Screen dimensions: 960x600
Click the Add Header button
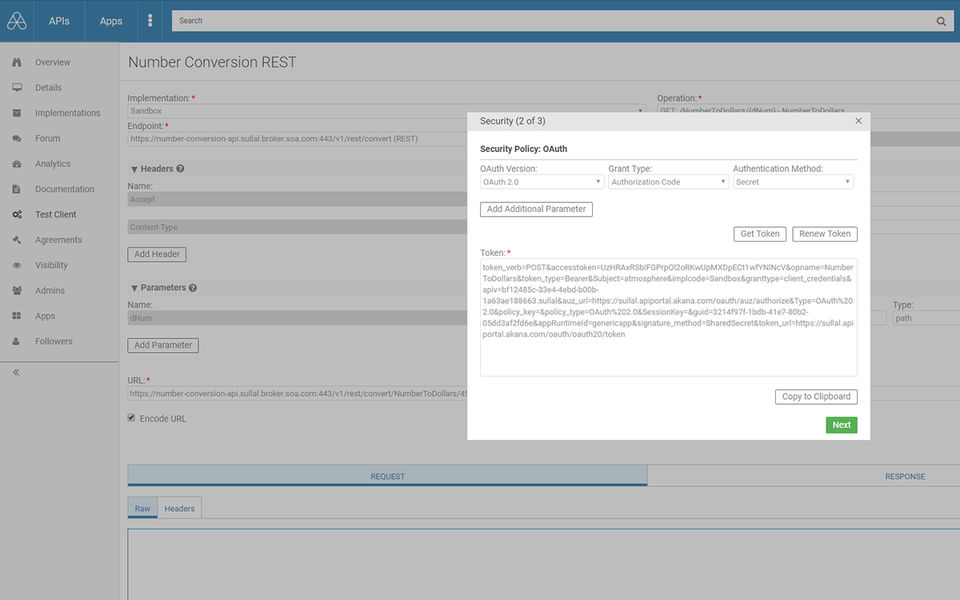click(x=157, y=254)
